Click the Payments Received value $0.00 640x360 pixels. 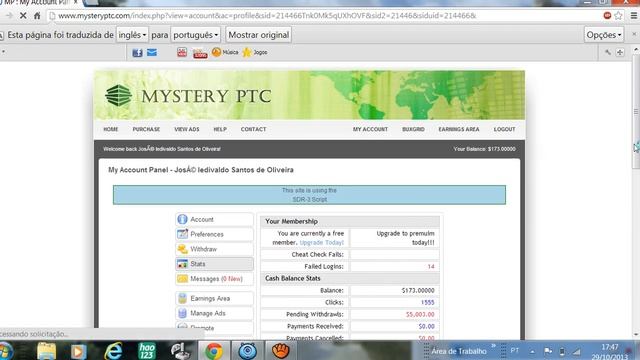pyautogui.click(x=426, y=327)
